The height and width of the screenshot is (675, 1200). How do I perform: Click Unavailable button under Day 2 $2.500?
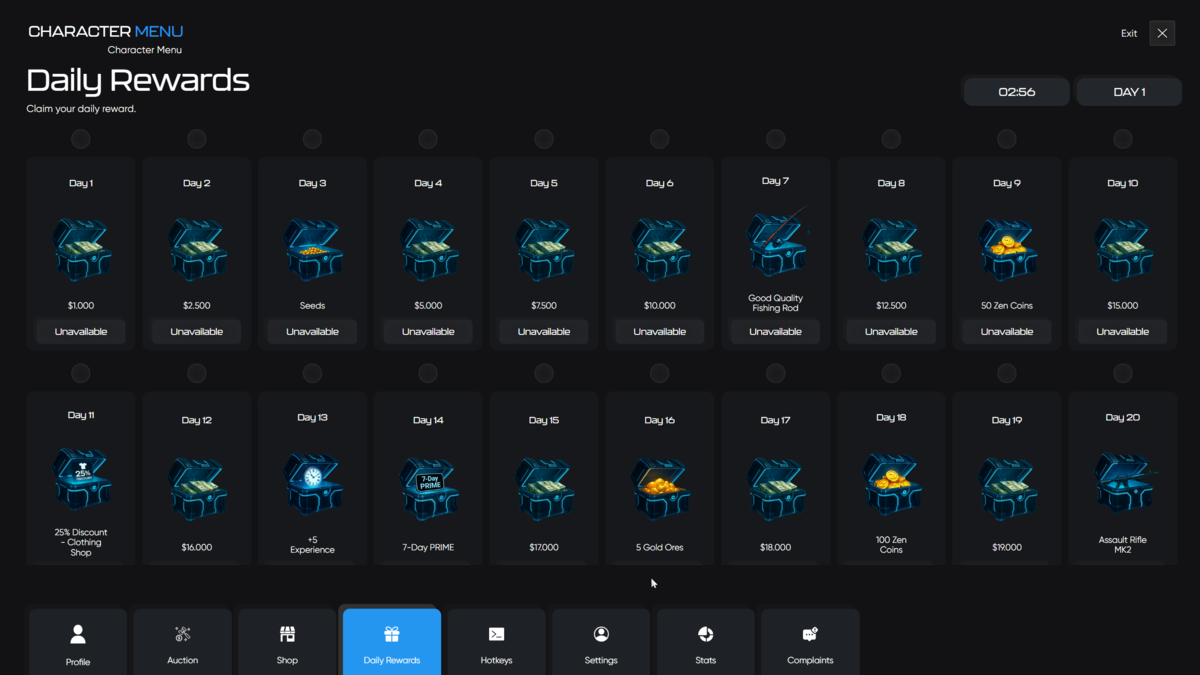[197, 332]
